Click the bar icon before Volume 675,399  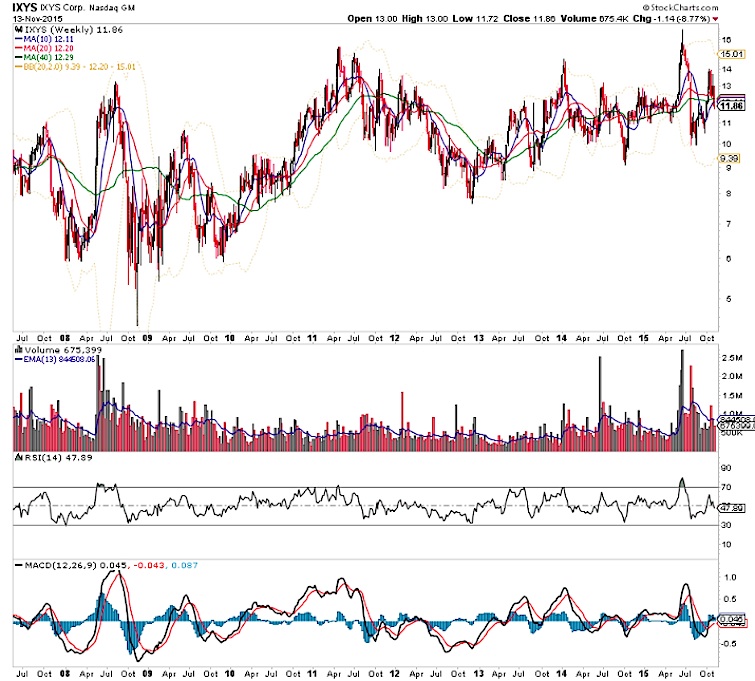[19, 350]
